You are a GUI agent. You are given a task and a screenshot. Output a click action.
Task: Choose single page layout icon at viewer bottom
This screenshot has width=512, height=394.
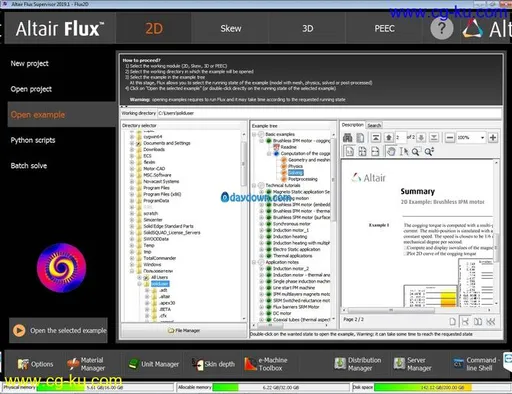(x=452, y=322)
